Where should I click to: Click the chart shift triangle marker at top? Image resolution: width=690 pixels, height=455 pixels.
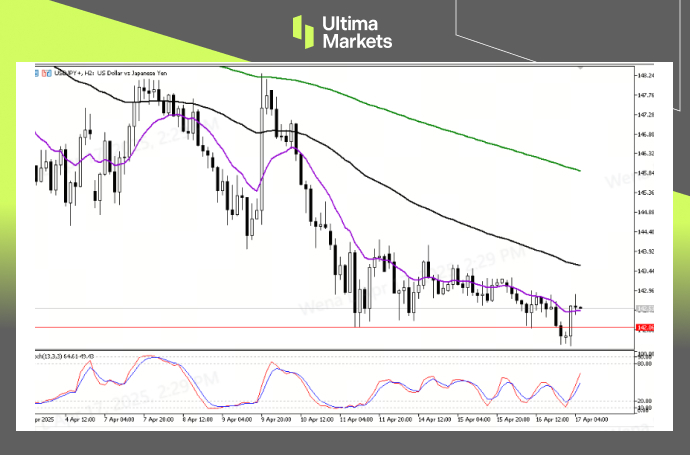(579, 69)
